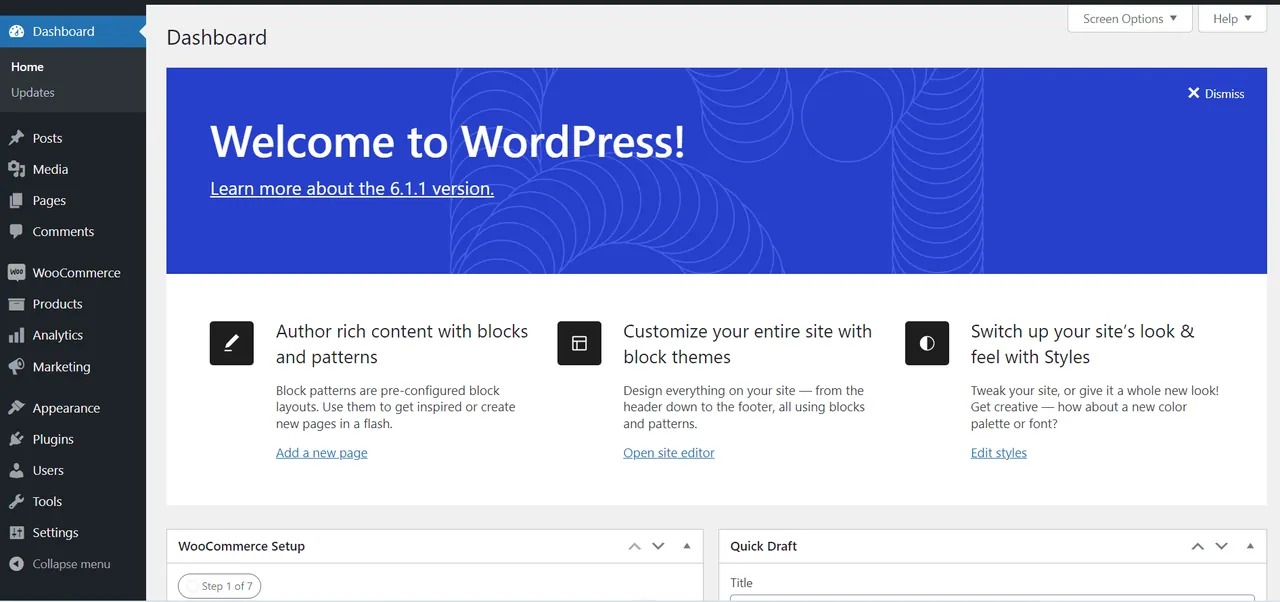The width and height of the screenshot is (1280, 602).
Task: Click the Add a new page link
Action: 322,453
